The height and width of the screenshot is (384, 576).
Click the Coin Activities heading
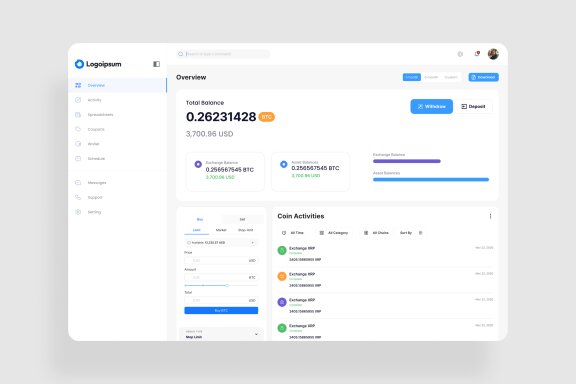[301, 216]
